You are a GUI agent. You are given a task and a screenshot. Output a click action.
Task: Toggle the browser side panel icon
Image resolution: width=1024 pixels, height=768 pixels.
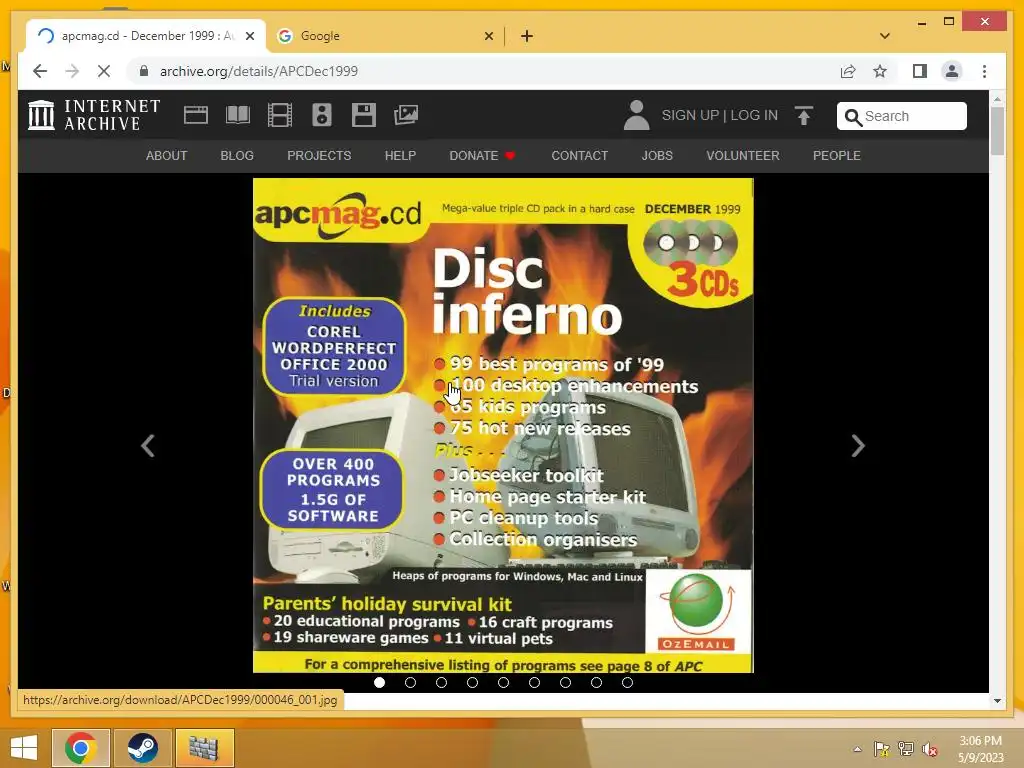click(x=920, y=71)
